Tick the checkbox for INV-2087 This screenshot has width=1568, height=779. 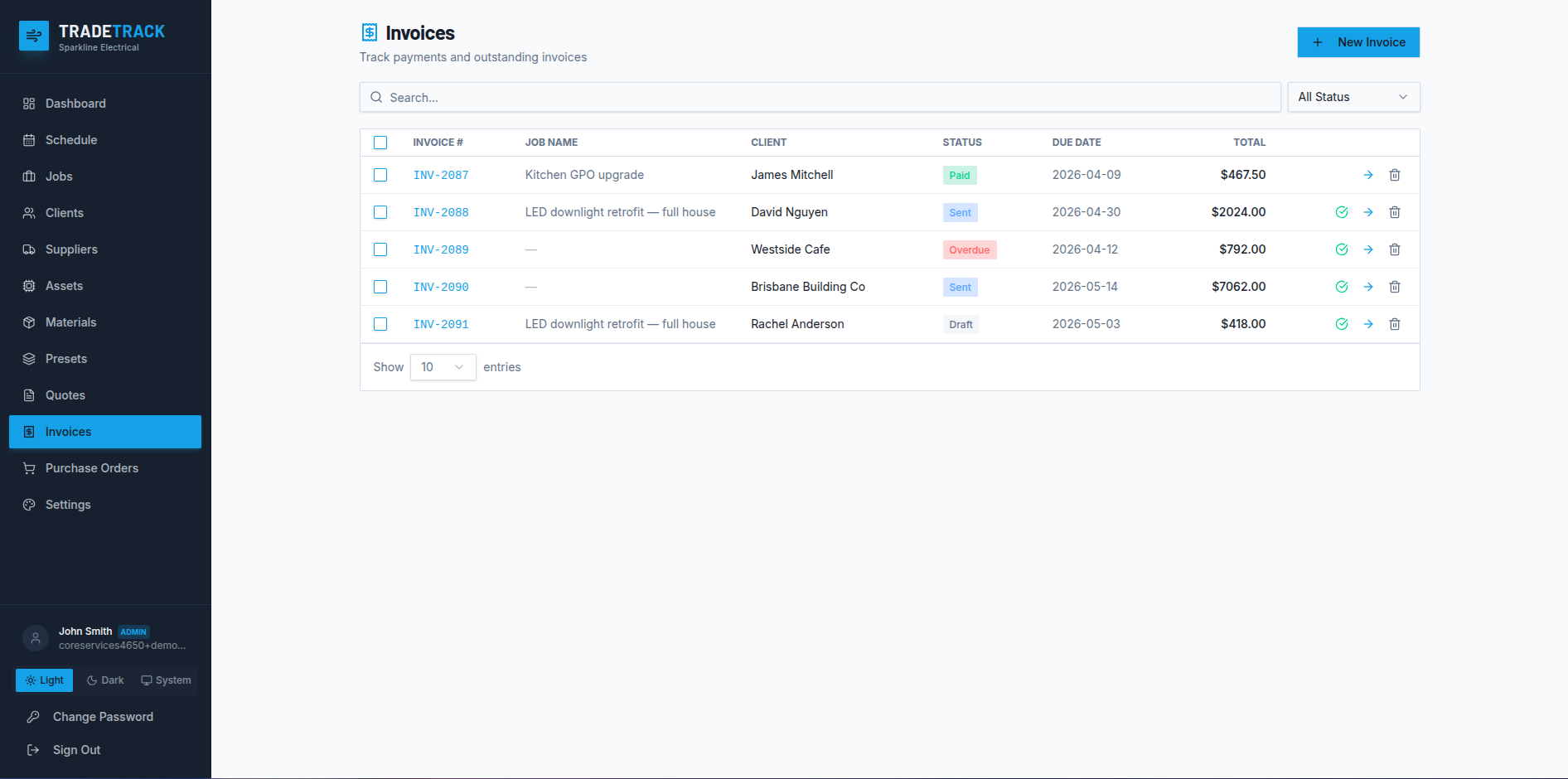pos(380,175)
